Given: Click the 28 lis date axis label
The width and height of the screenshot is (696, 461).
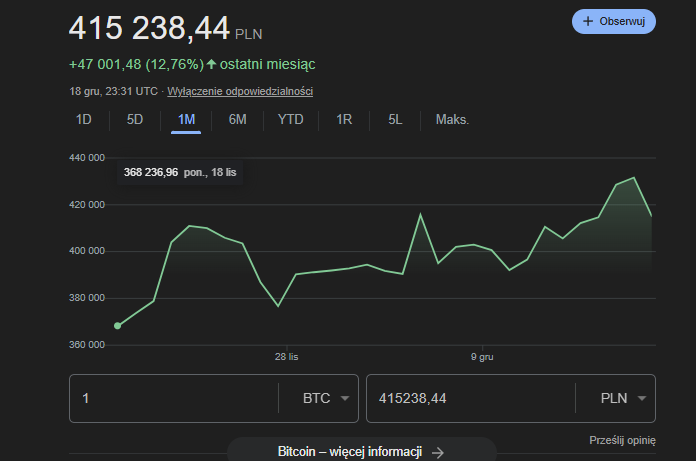Looking at the screenshot, I should coord(286,357).
